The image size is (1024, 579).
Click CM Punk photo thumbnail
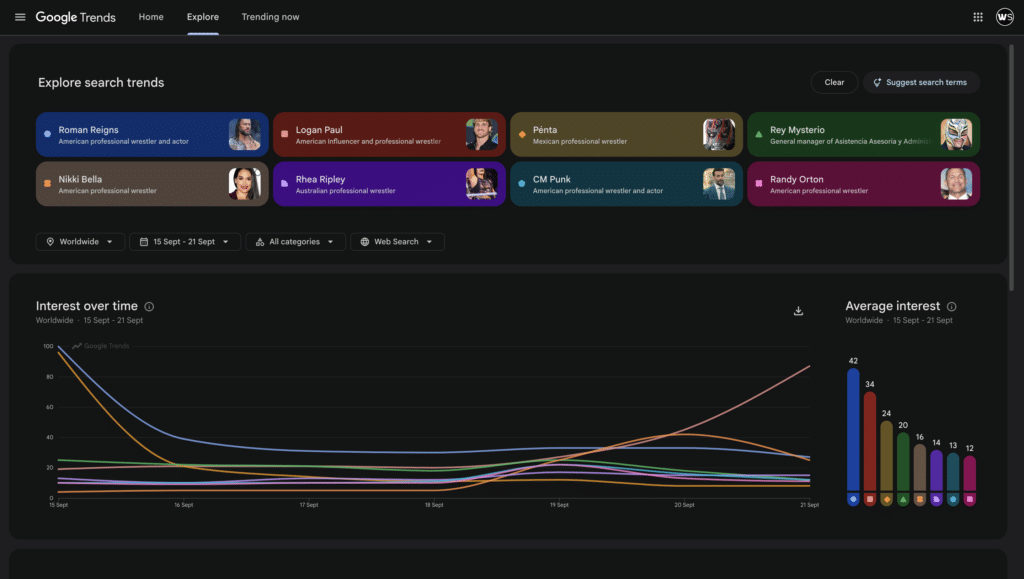coord(719,184)
